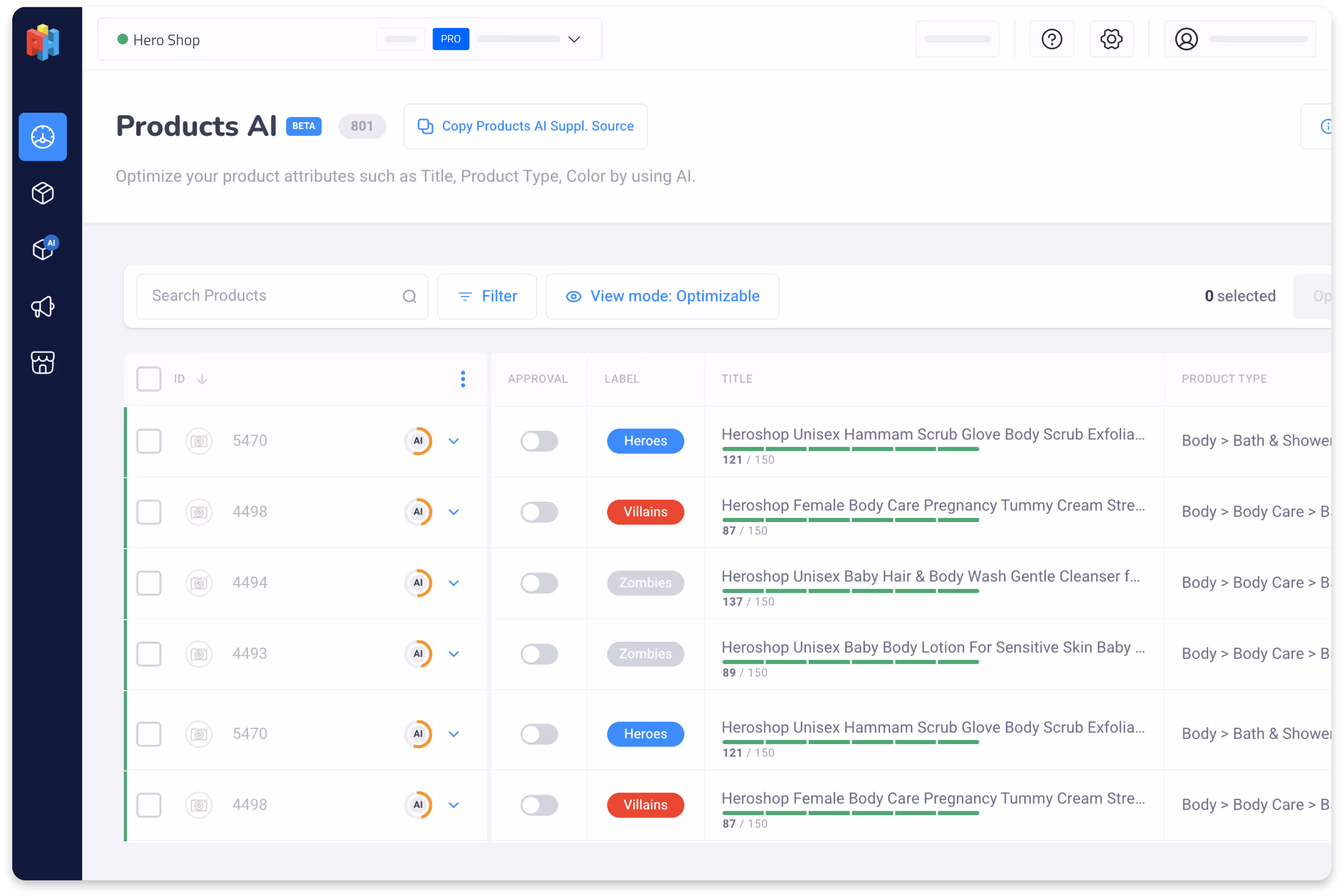Viewport: 1342px width, 896px height.
Task: Click the column options three-dot icon
Action: click(x=463, y=379)
